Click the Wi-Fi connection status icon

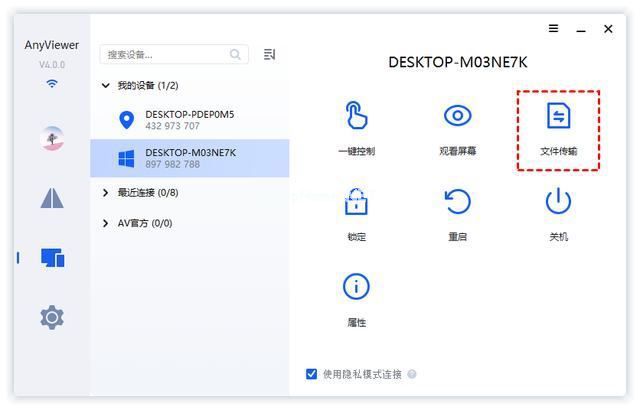(x=52, y=84)
